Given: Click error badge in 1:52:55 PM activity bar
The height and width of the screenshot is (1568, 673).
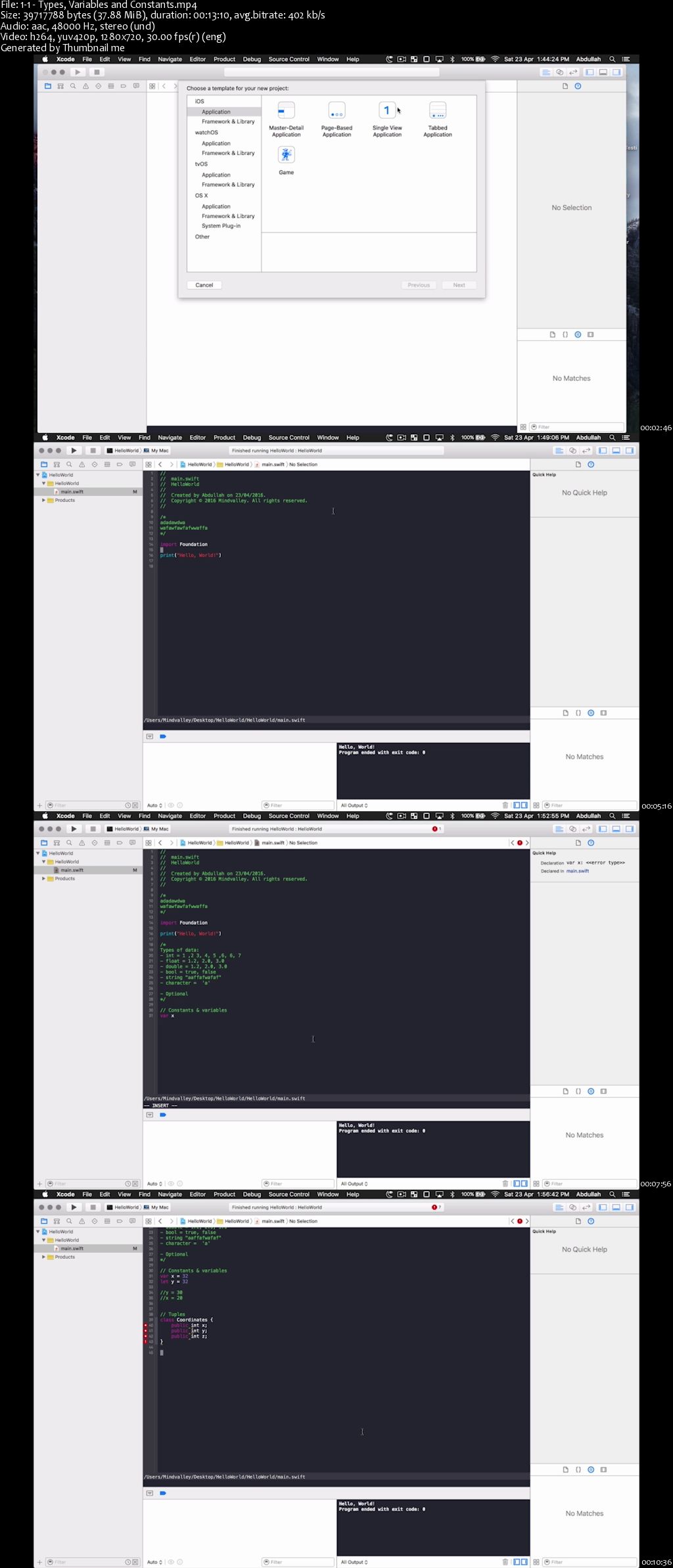Looking at the screenshot, I should [x=436, y=829].
